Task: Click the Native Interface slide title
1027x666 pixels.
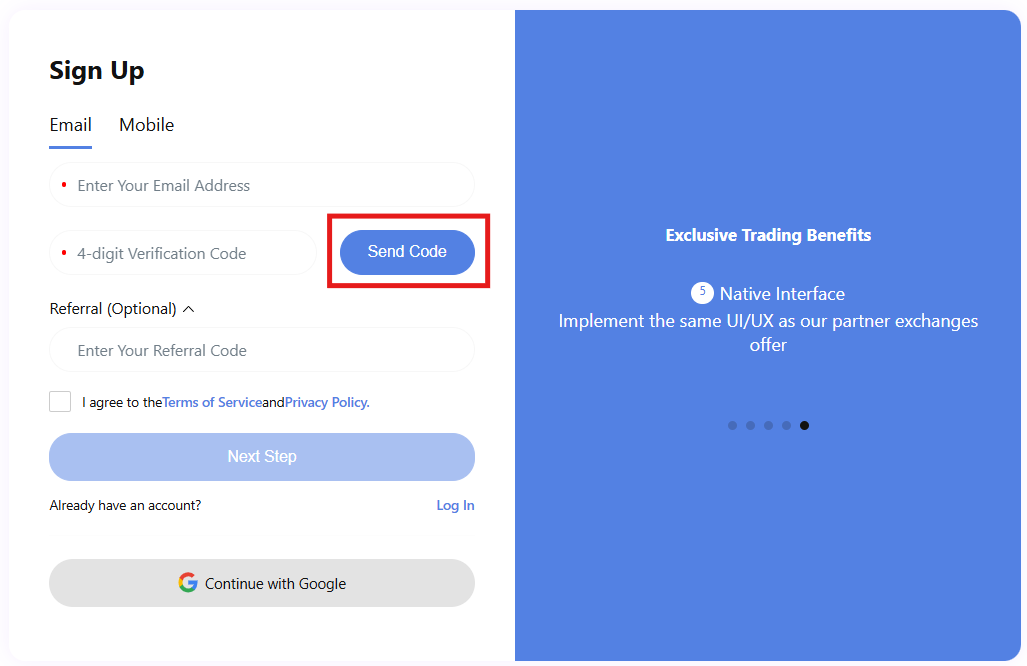Action: [782, 294]
